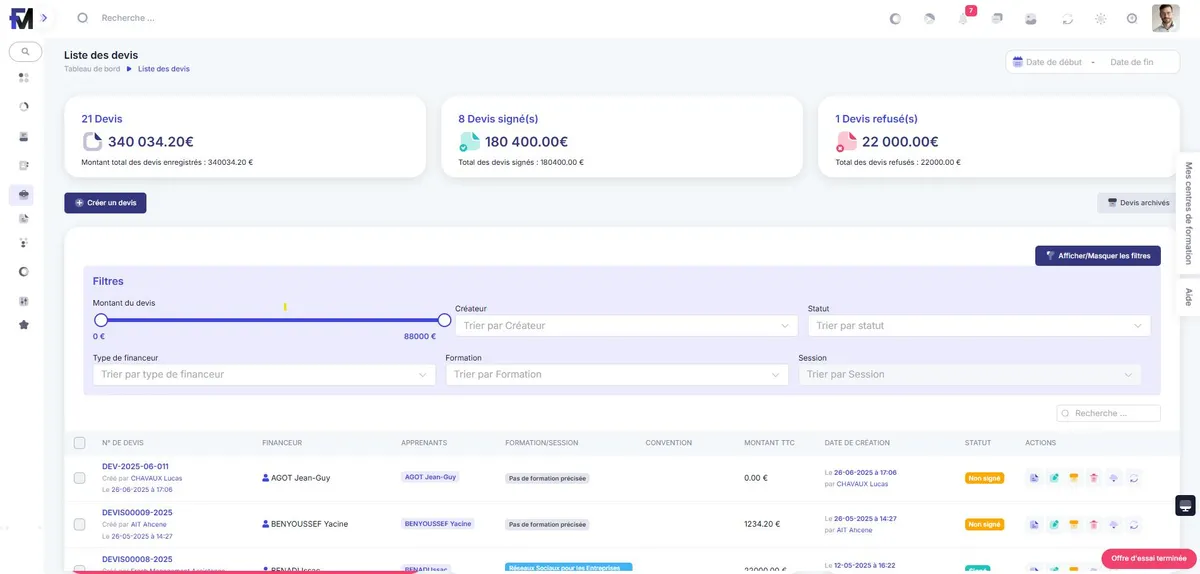
Task: Expand the Trier par statut dropdown
Action: [979, 325]
